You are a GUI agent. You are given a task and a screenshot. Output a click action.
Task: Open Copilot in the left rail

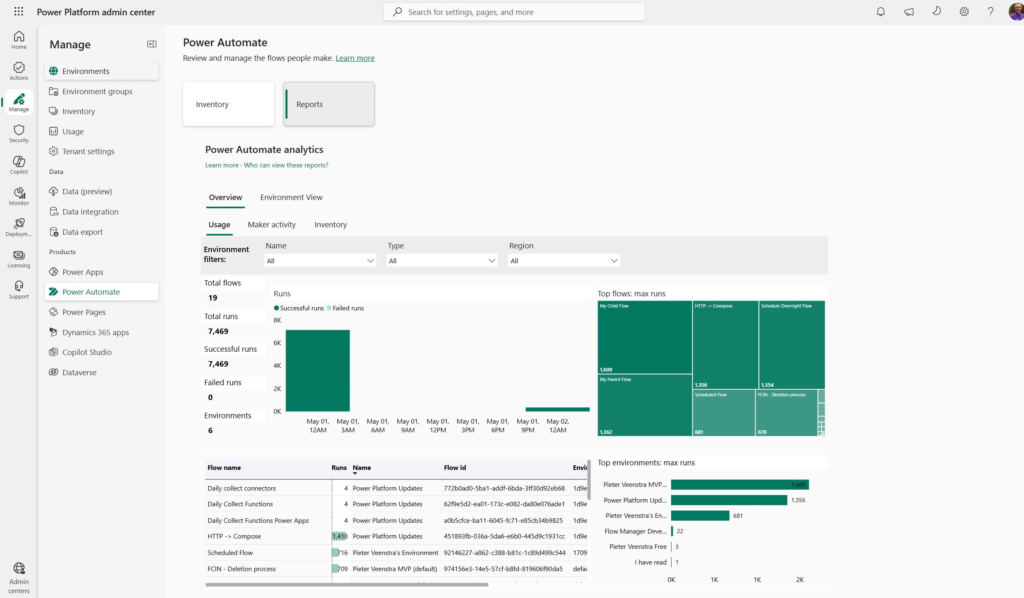[x=19, y=165]
